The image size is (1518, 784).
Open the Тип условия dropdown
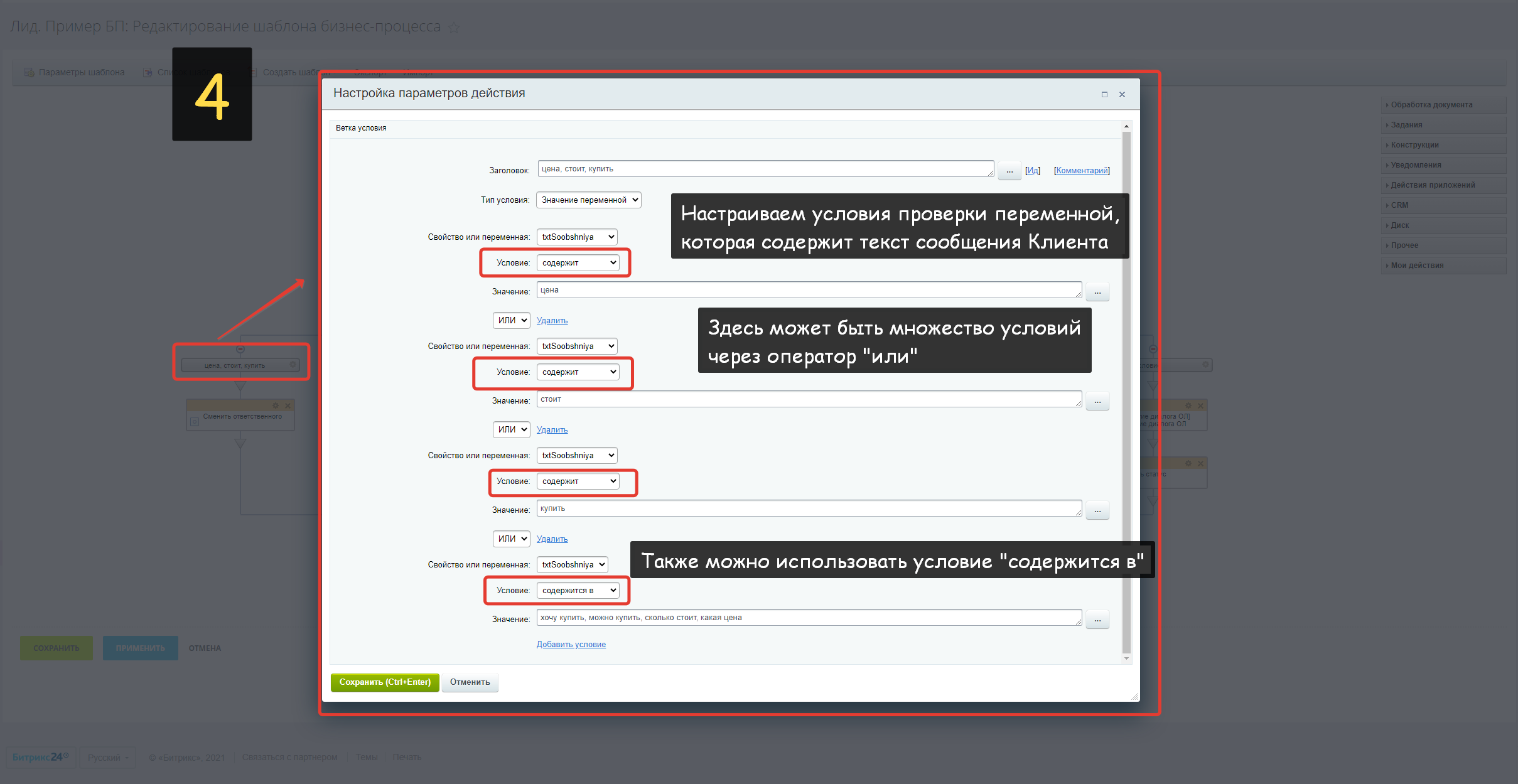[x=588, y=200]
